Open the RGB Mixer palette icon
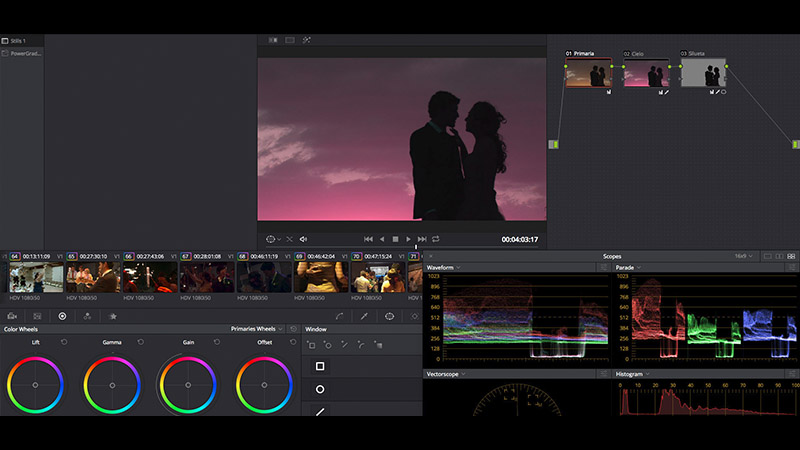Screen dimensions: 800x450 pos(88,316)
